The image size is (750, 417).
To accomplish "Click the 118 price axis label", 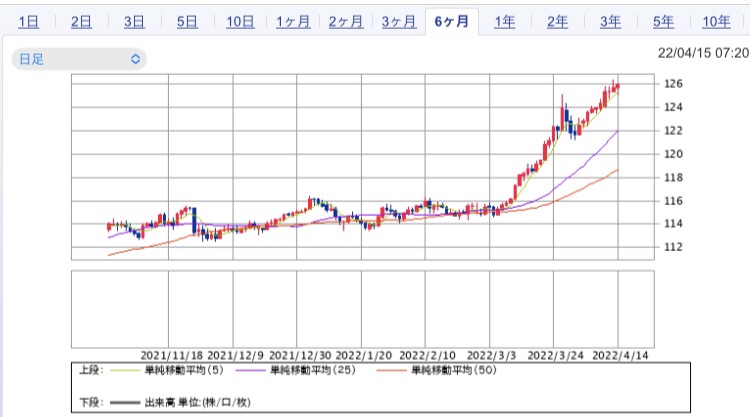I will [673, 177].
